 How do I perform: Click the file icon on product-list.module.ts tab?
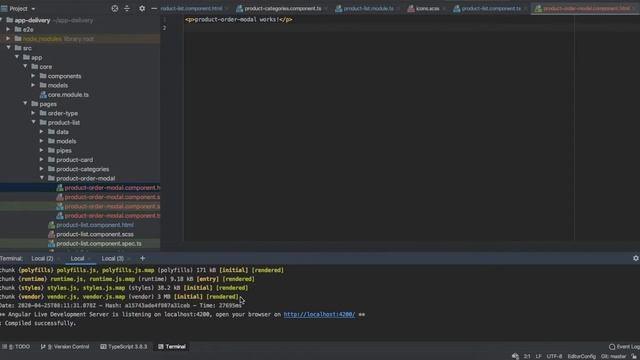pos(339,9)
